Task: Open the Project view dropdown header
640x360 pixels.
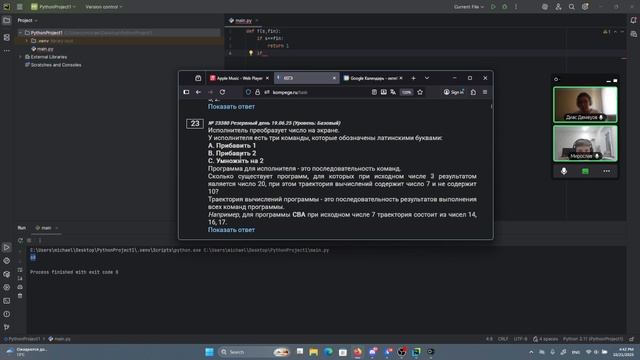Action: tap(27, 20)
